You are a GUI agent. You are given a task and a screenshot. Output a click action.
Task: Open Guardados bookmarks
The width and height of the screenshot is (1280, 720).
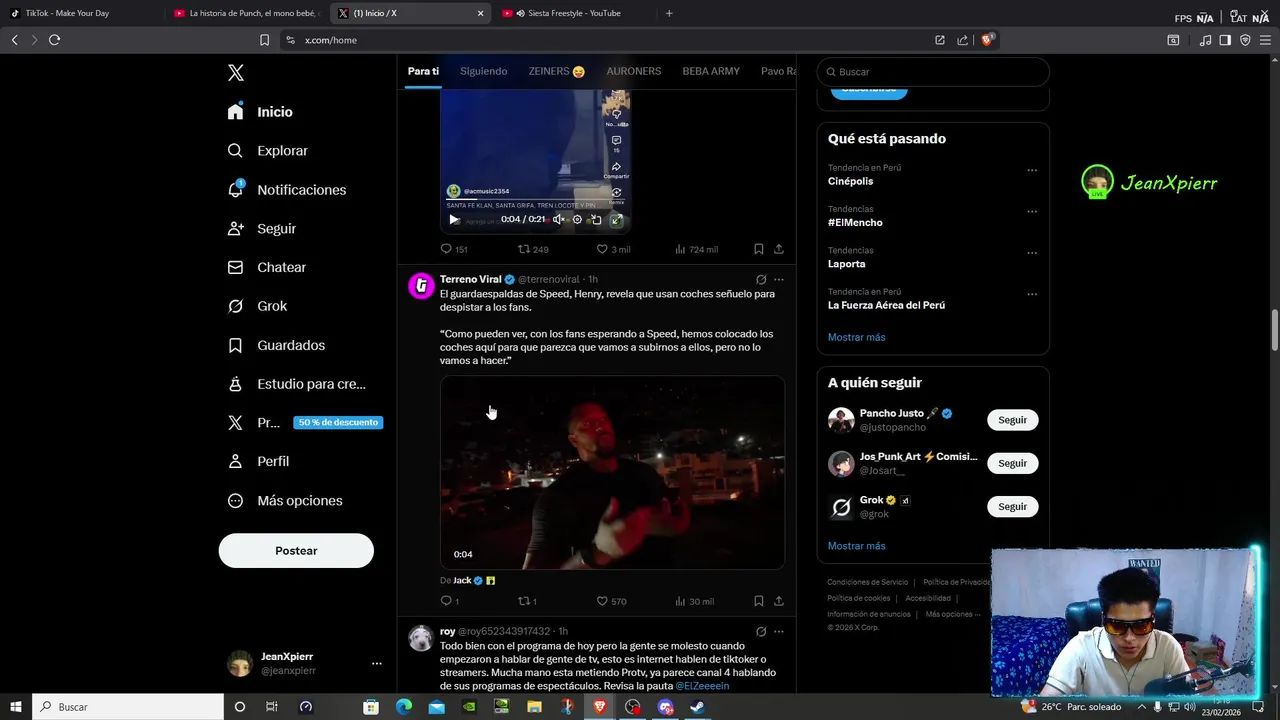(x=276, y=345)
